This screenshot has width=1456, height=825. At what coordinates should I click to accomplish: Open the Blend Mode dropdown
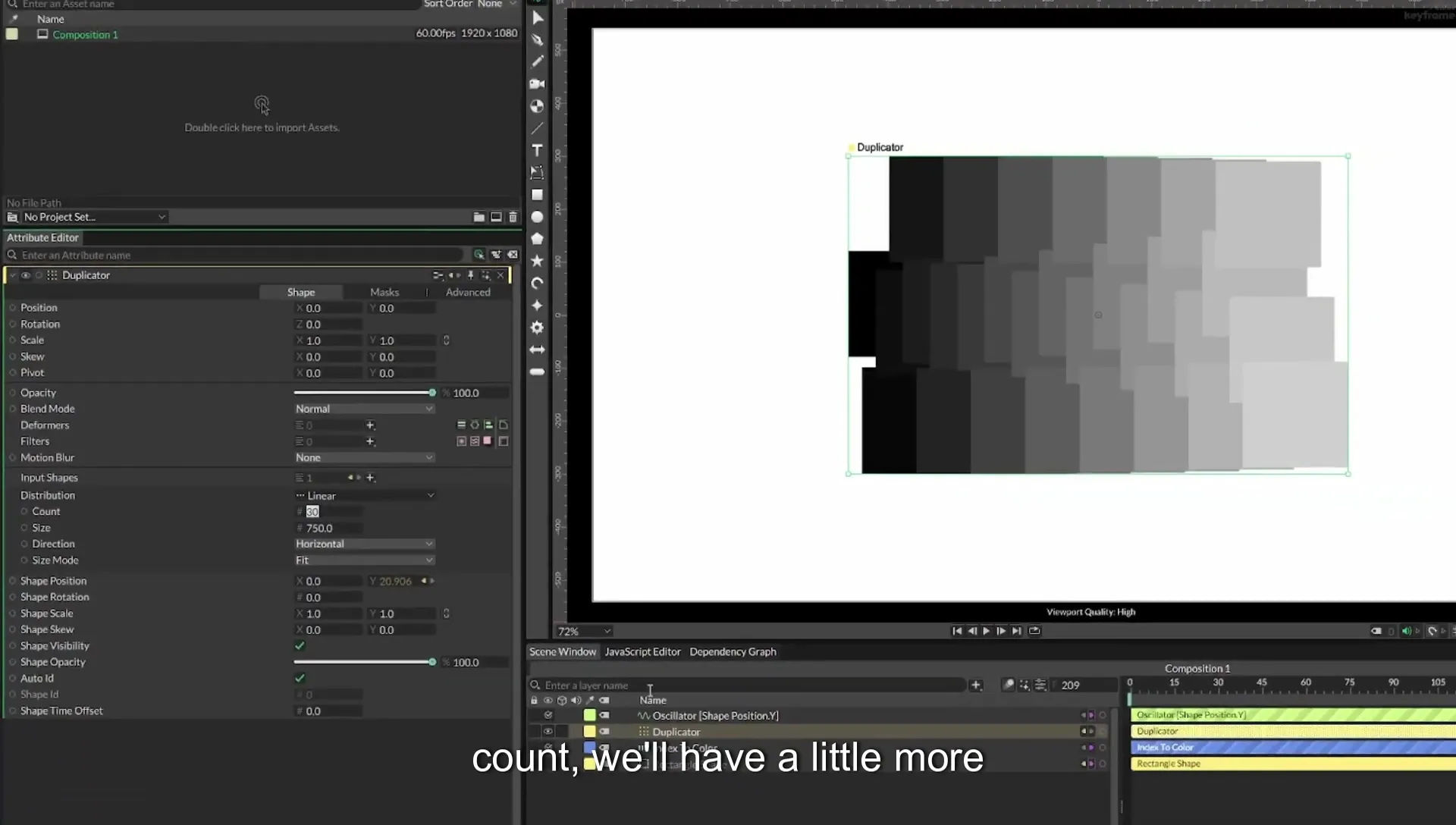(365, 409)
